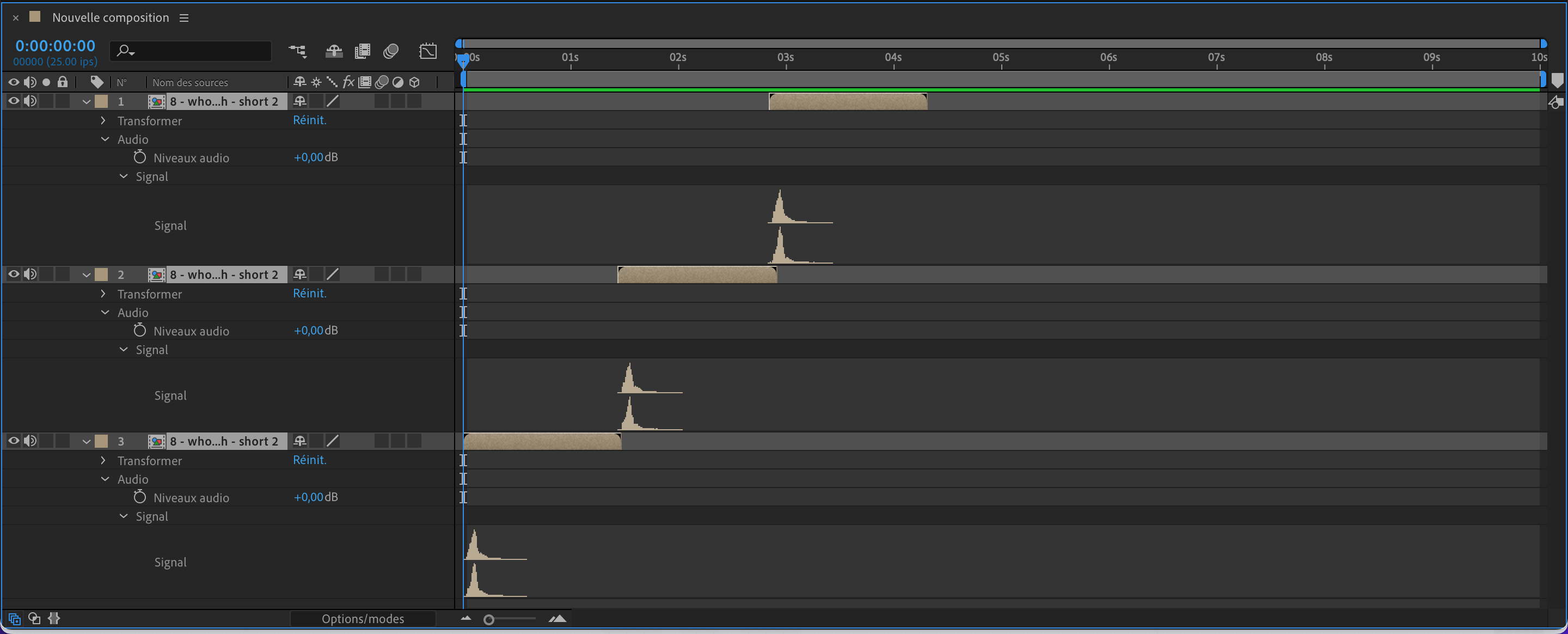Select the Nouvelle composition tab
1568x634 pixels.
[110, 17]
